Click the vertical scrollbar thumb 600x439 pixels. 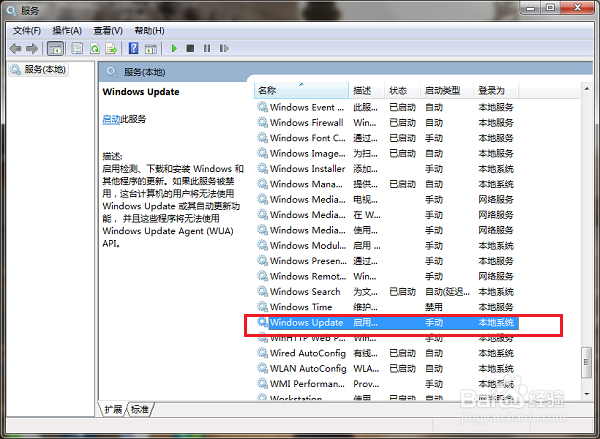pyautogui.click(x=586, y=362)
